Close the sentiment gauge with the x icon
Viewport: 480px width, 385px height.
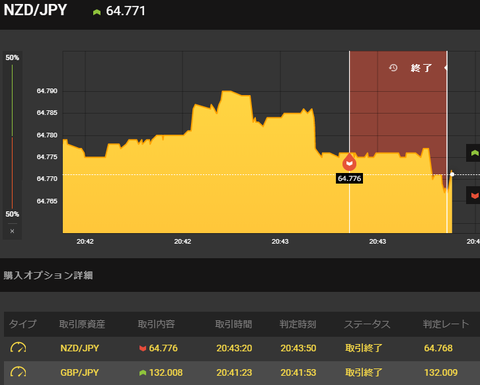tap(12, 231)
